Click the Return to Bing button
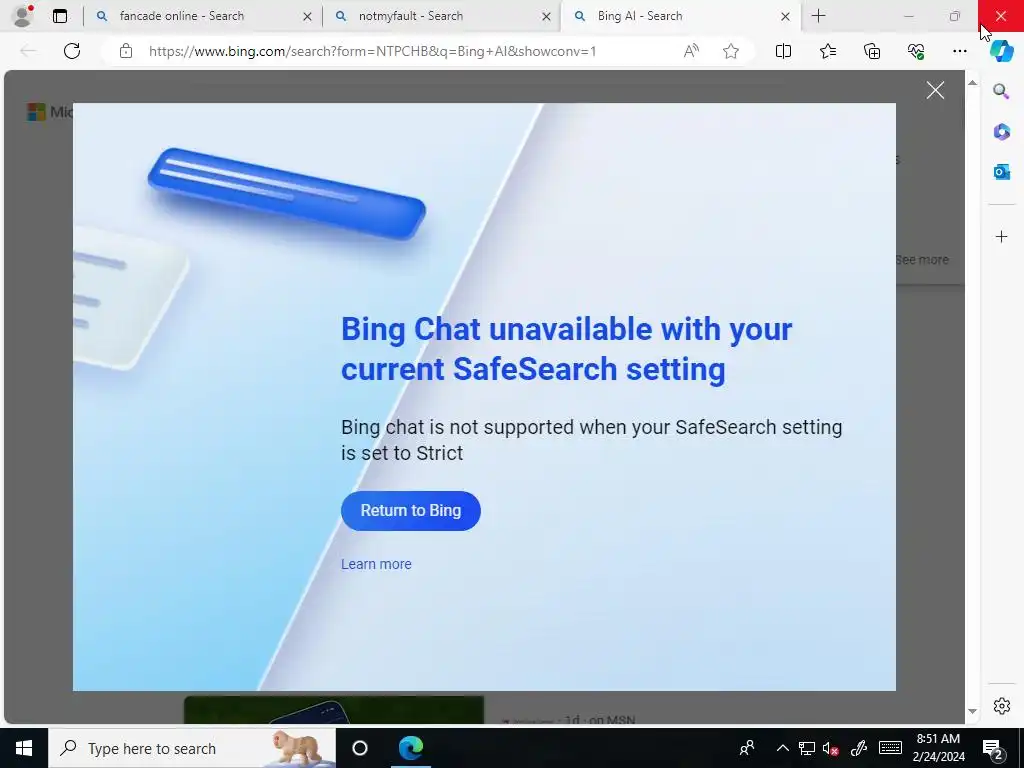Viewport: 1024px width, 768px height. point(411,511)
